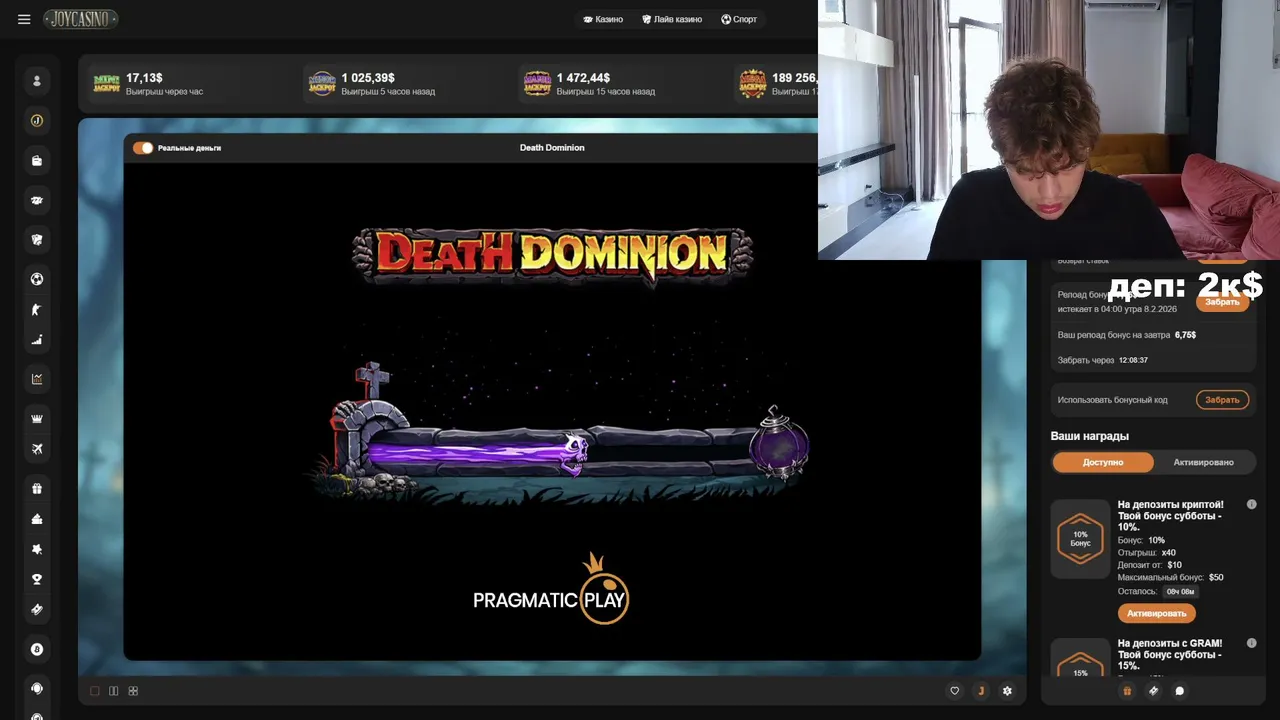1280x720 pixels.
Task: Click the 6,75$ reload bonus amount
Action: (1186, 335)
